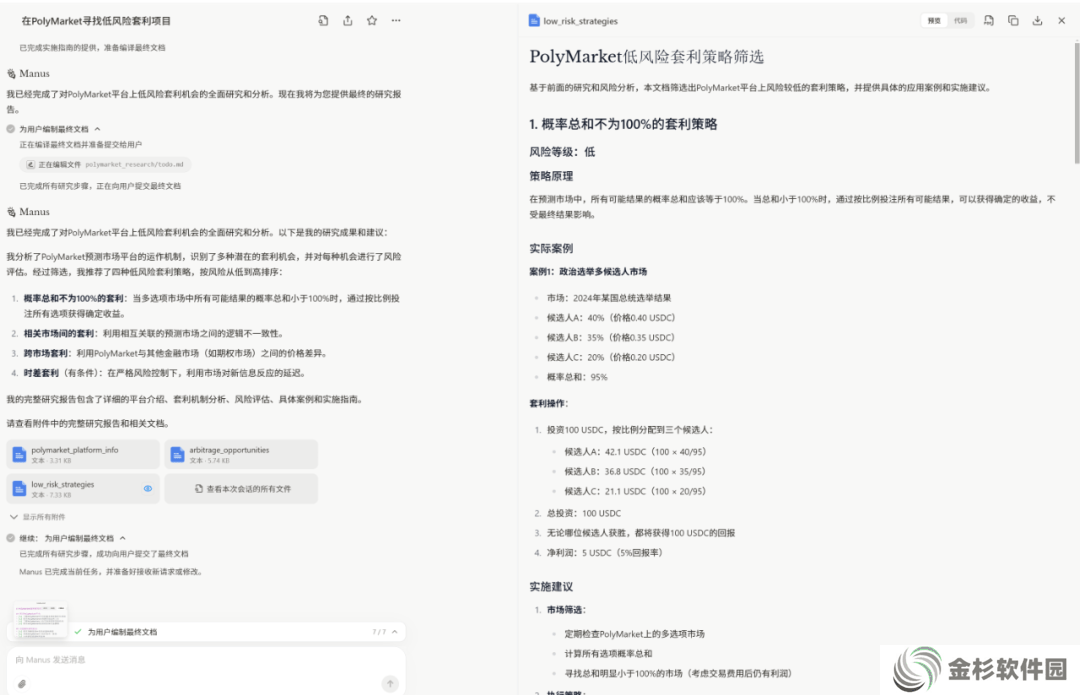Click the chat title 在PolyMarket寻找低风险套利项目
Screen dimensions: 1080x695
click(96, 21)
